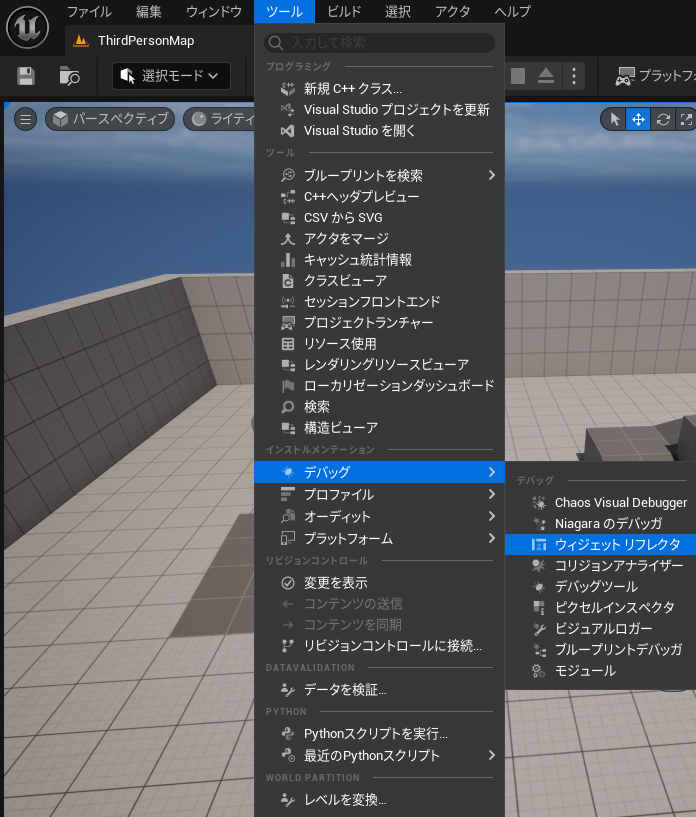Open Chaos Visual Debugger
Screen dimensions: 696x817
(x=601, y=503)
